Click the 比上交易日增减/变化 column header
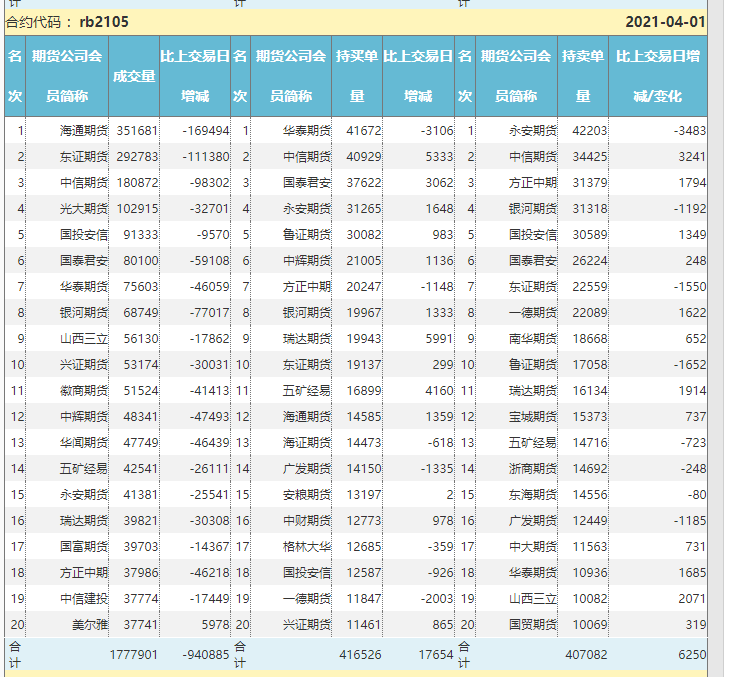The image size is (736, 677). [657, 77]
